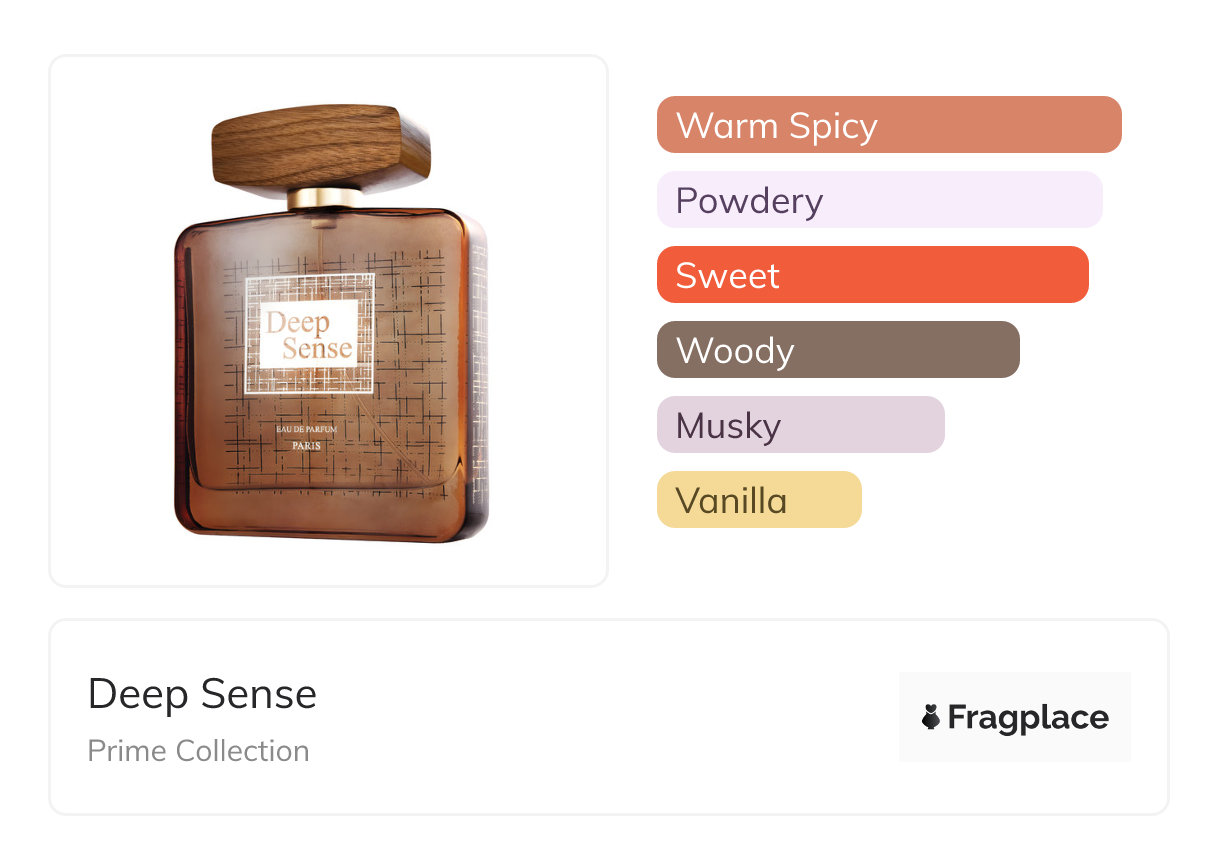Click the square frame outline around bottle label
1218x864 pixels.
point(247,336)
